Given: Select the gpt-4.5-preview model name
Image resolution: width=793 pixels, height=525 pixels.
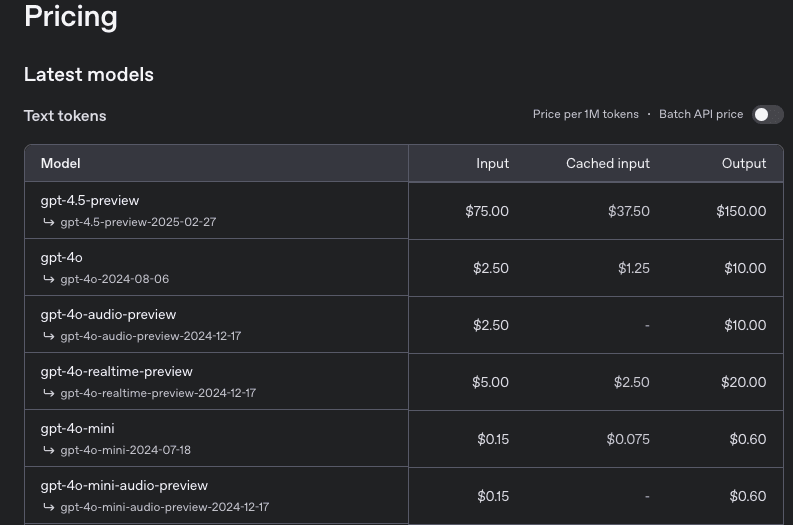Looking at the screenshot, I should [90, 201].
